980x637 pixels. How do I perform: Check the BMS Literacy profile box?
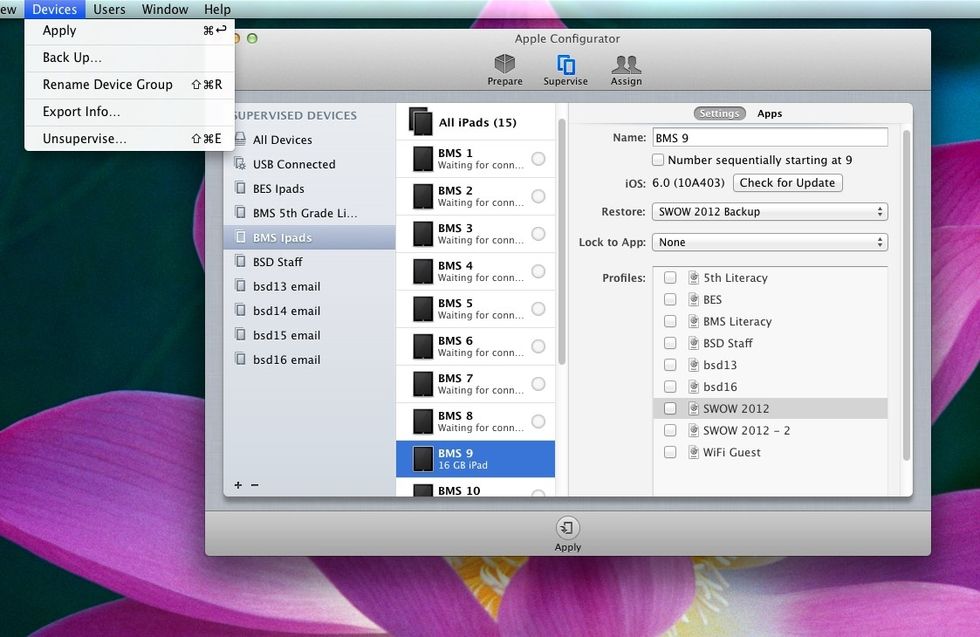click(670, 321)
